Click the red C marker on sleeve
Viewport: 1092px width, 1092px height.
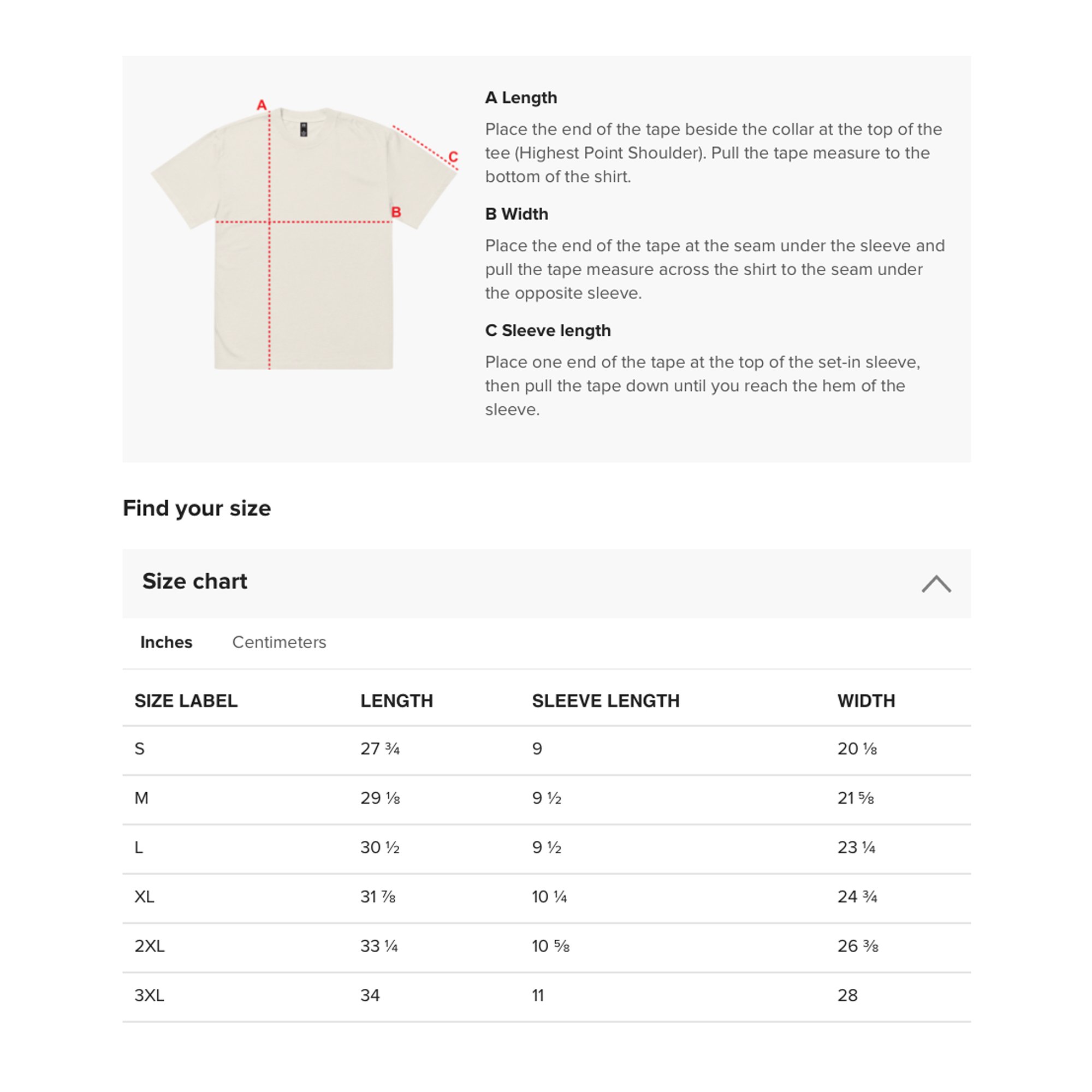click(x=453, y=157)
